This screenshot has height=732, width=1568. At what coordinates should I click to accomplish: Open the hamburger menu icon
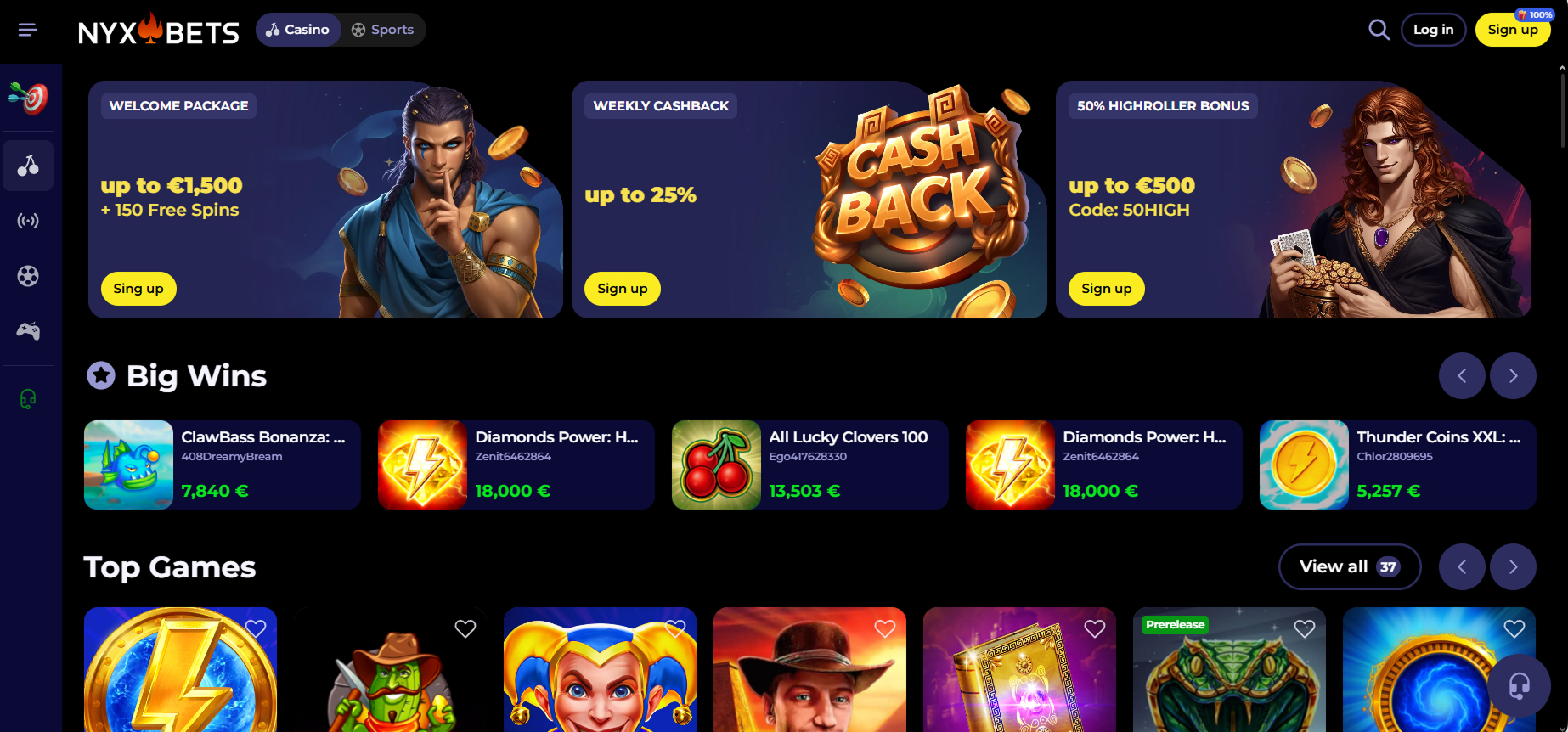coord(28,30)
